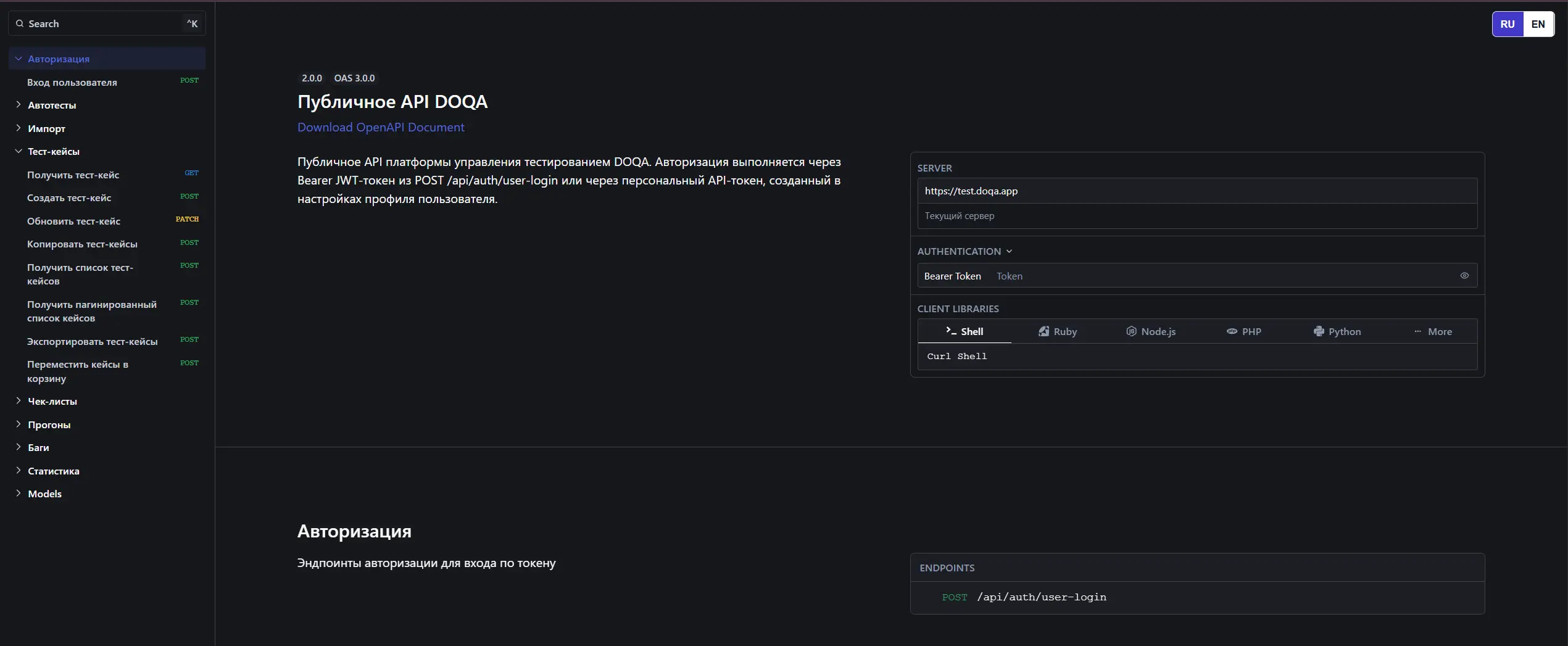
Task: Click the Текущий сервер label
Action: point(959,216)
